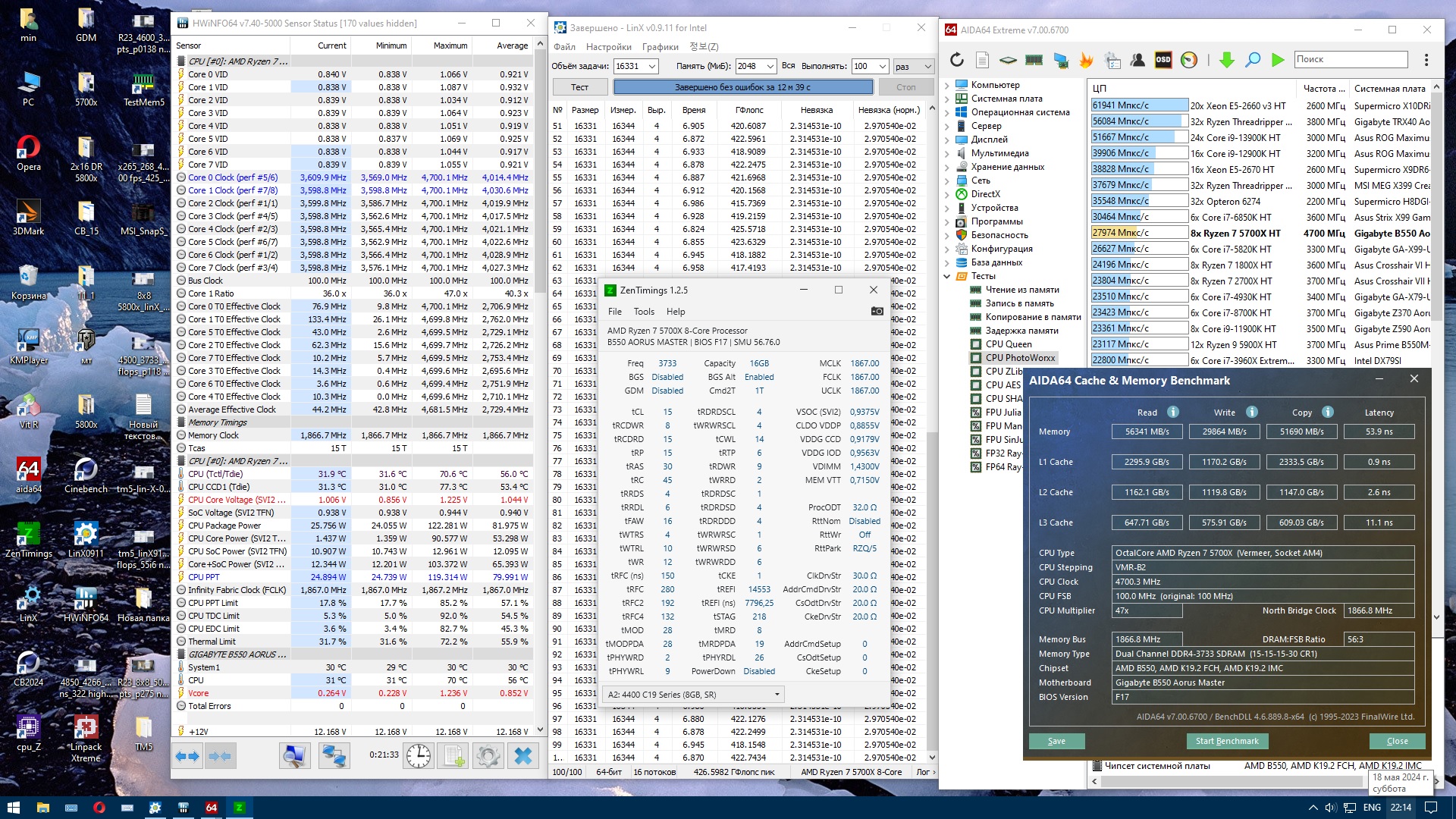Screen dimensions: 1456x819
Task: Click HWiNFO reset clock icon
Action: [418, 755]
